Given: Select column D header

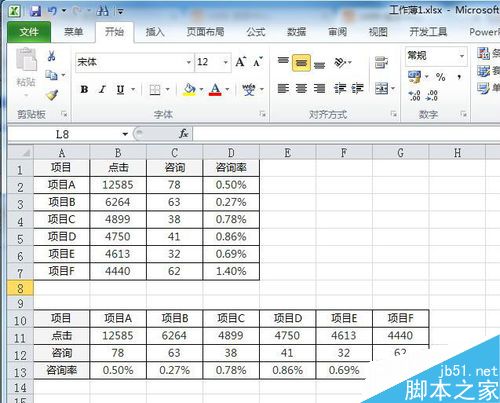Looking at the screenshot, I should (x=231, y=153).
